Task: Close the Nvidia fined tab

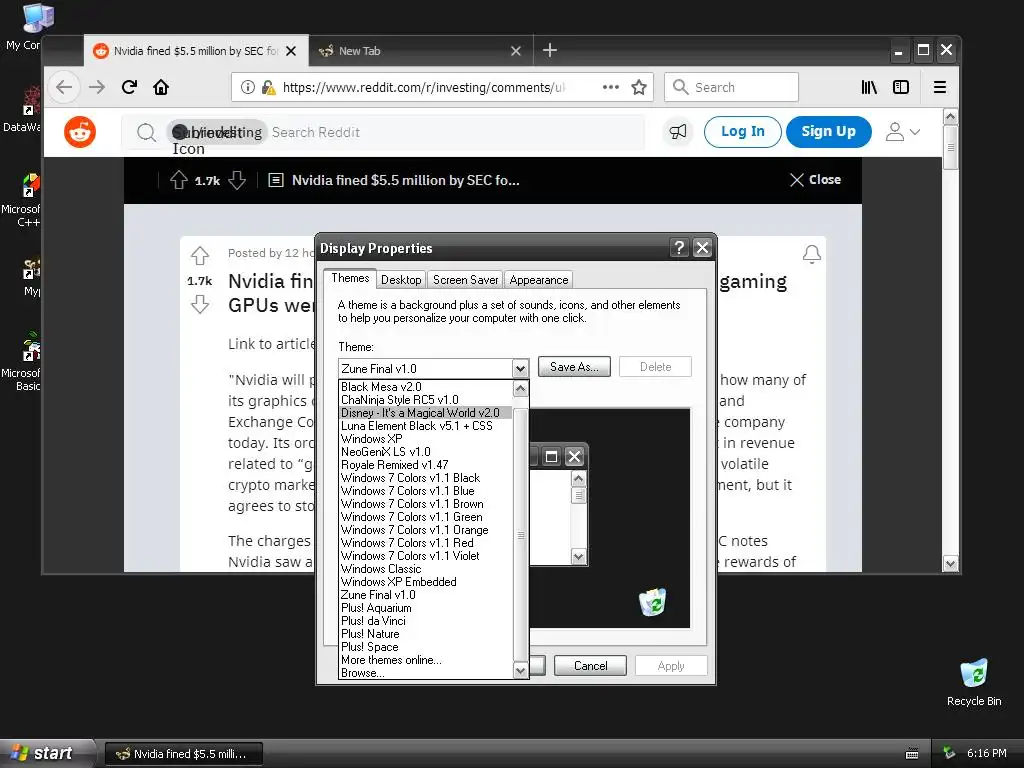Action: (291, 51)
